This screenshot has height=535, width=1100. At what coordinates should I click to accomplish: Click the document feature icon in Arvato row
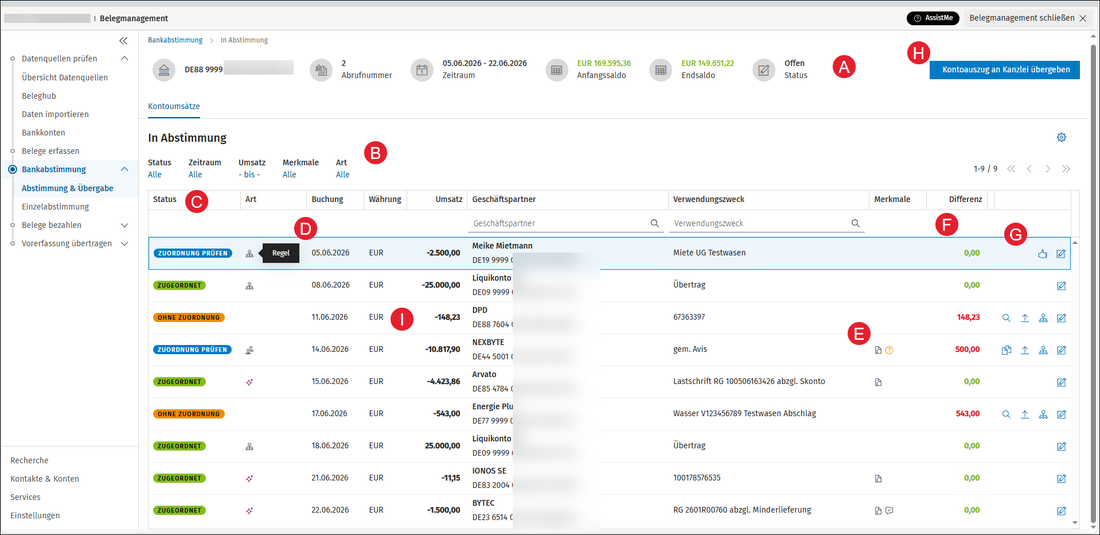[878, 382]
